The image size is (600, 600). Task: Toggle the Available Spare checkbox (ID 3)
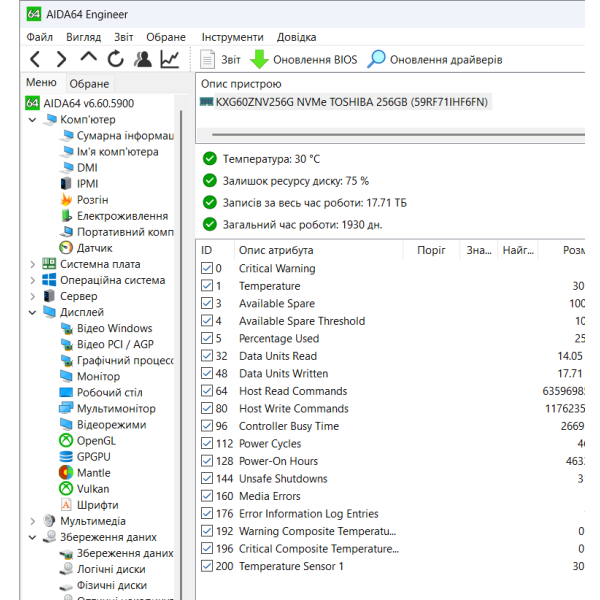(x=207, y=303)
